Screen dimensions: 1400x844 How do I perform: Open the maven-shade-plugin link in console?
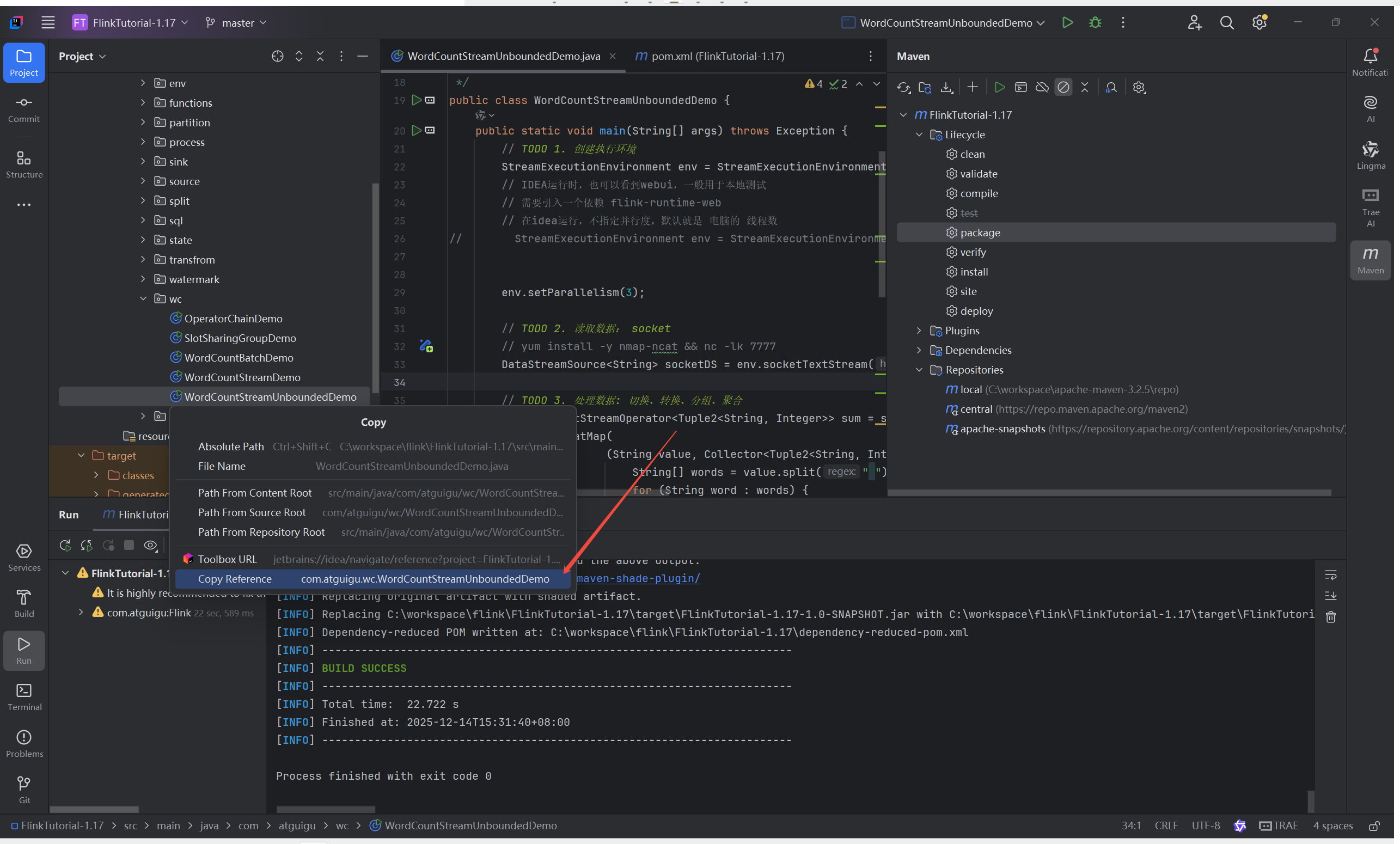[x=638, y=579]
